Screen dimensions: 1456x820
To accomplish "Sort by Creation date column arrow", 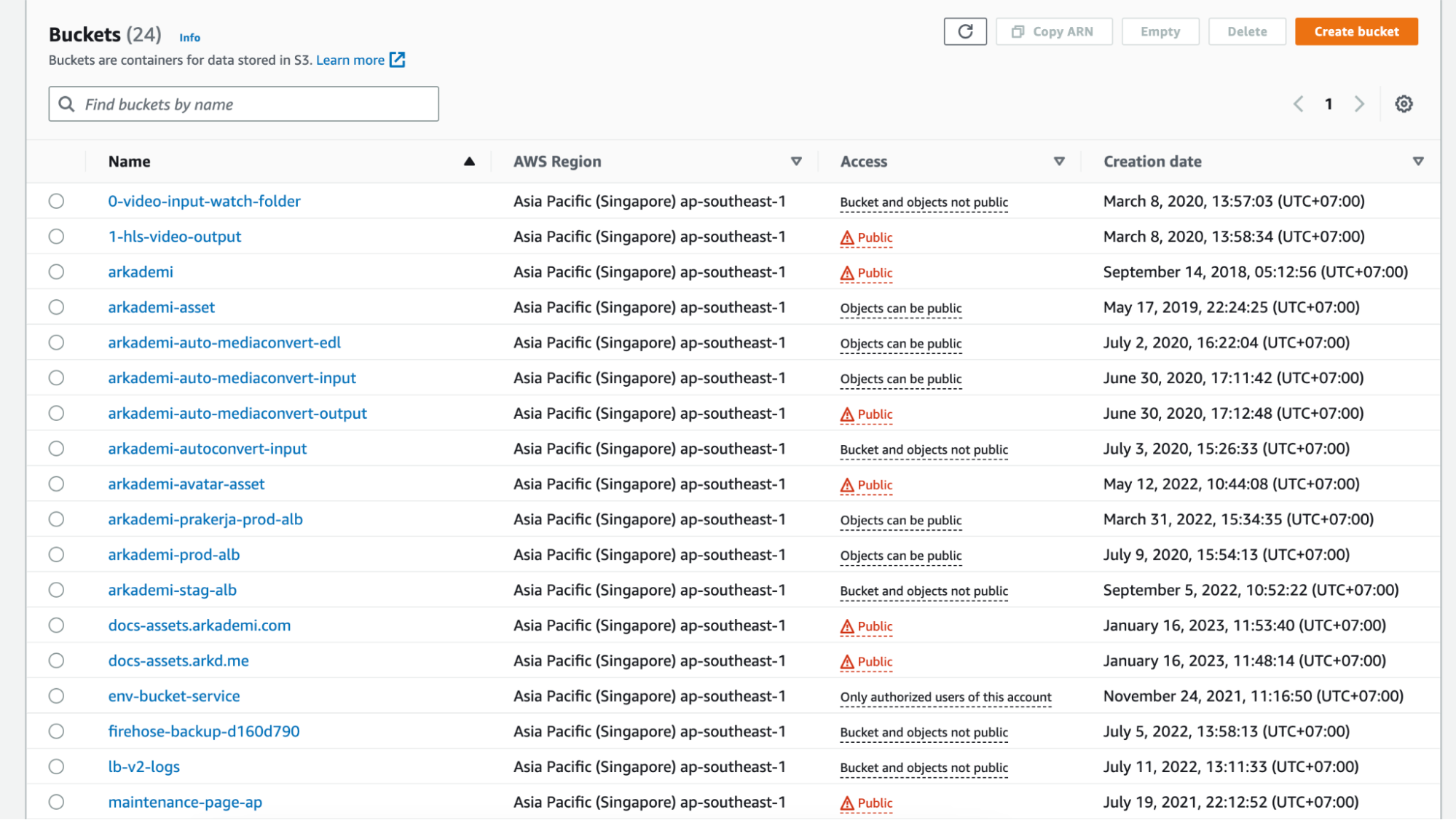I will (1417, 162).
